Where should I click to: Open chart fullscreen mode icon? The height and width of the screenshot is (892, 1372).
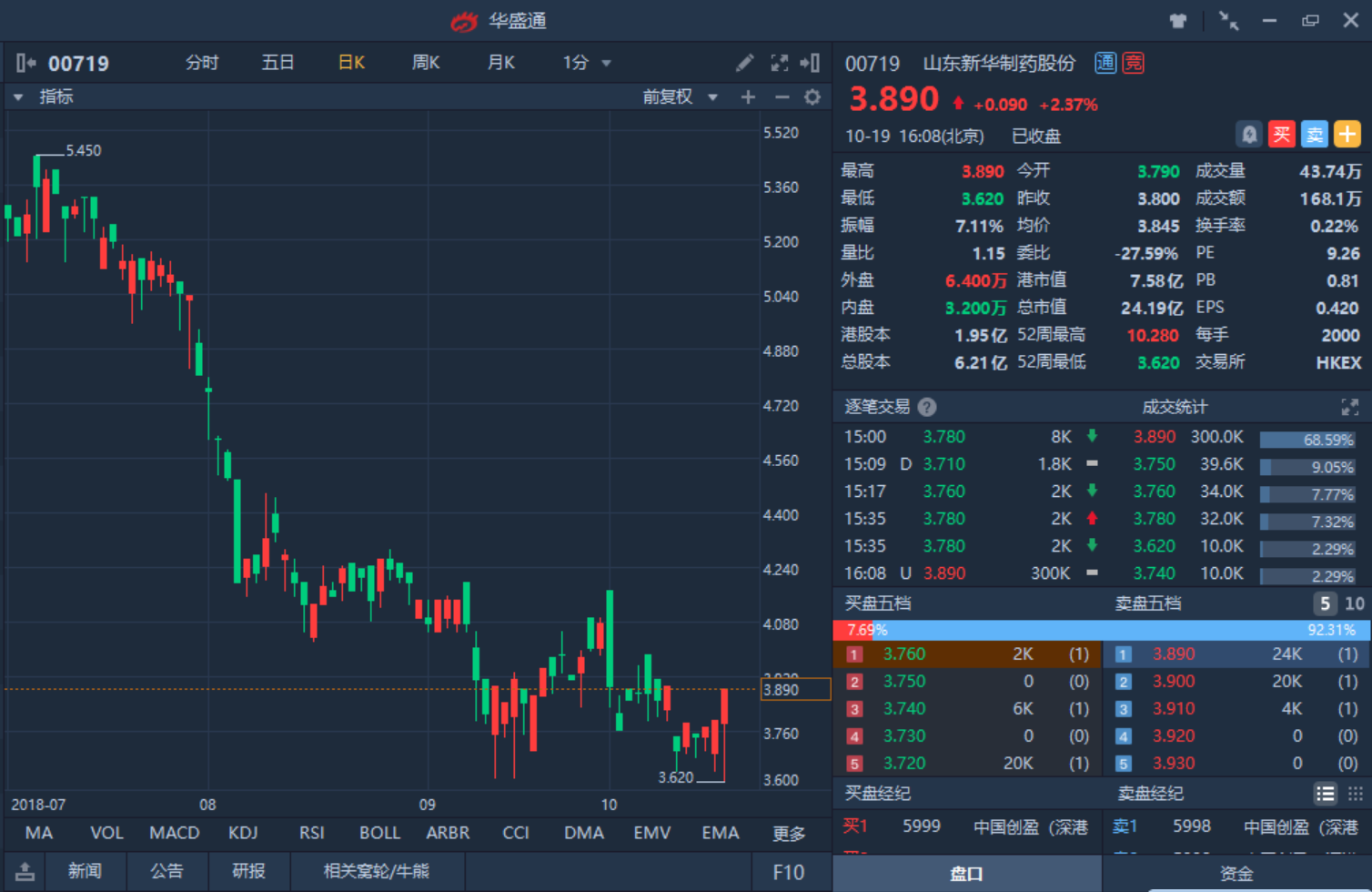779,63
